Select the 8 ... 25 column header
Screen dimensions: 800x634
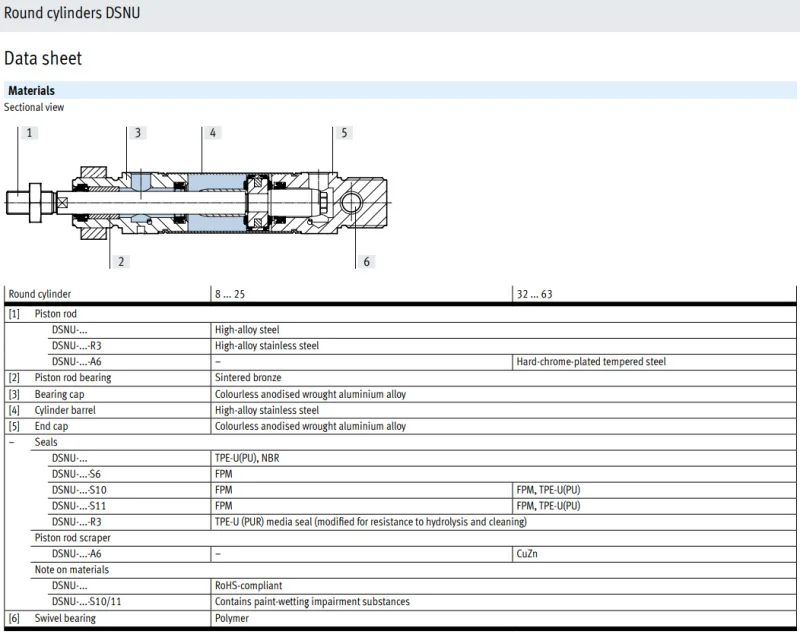click(x=231, y=294)
